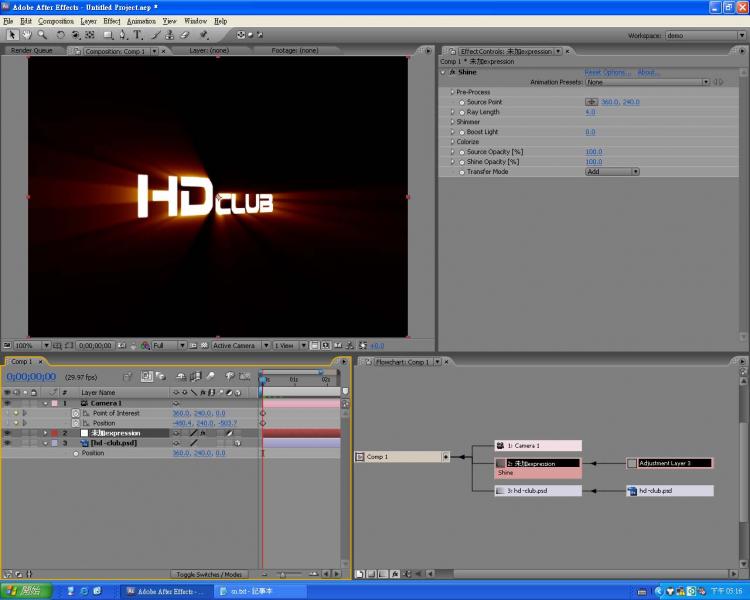Click Toggle Switches / Modes button
Image resolution: width=750 pixels, height=600 pixels.
tap(209, 574)
